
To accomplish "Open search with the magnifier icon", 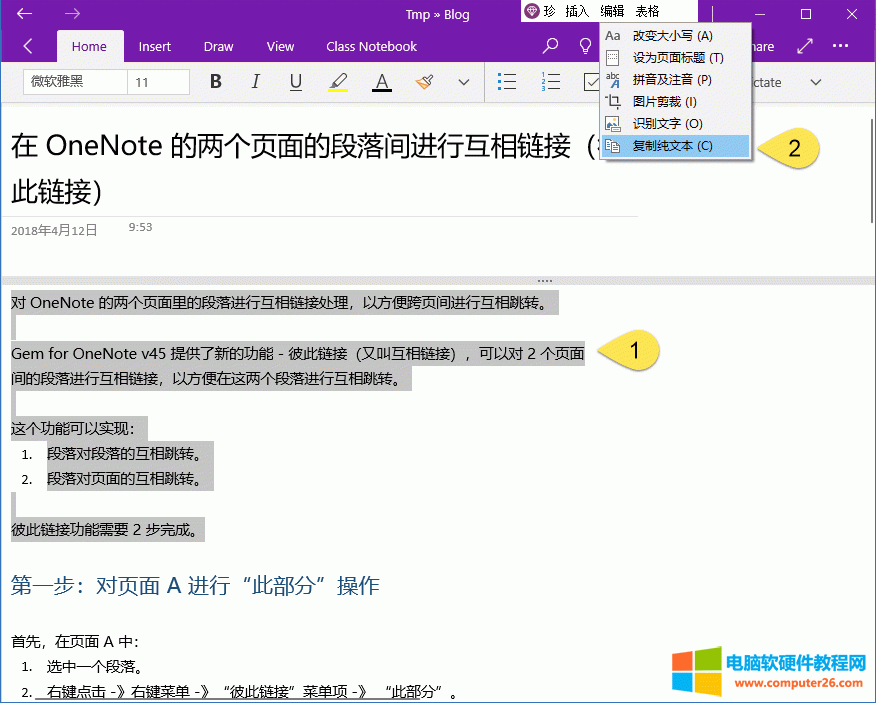I will (550, 46).
